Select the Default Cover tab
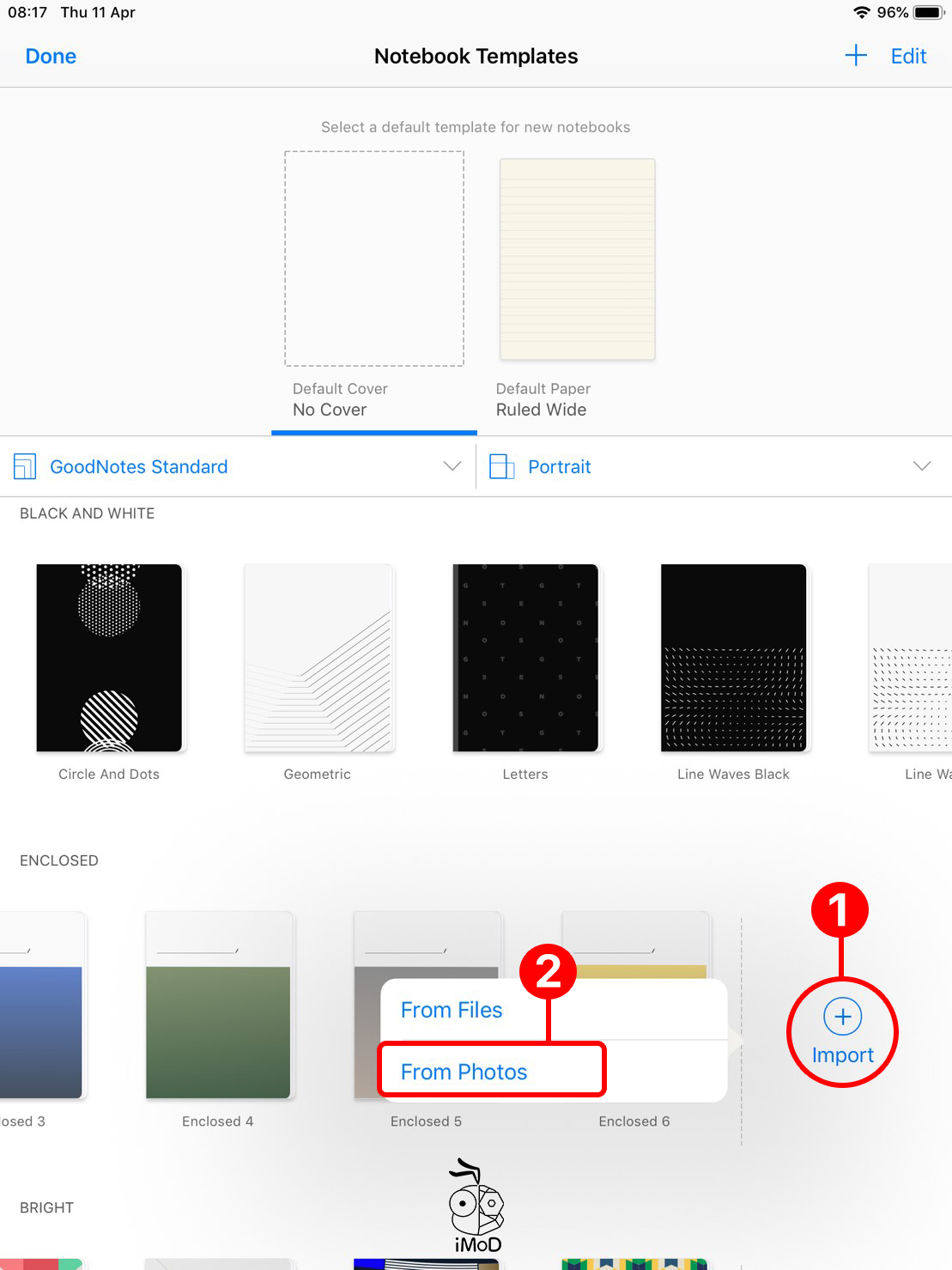Image resolution: width=952 pixels, height=1270 pixels. 340,399
